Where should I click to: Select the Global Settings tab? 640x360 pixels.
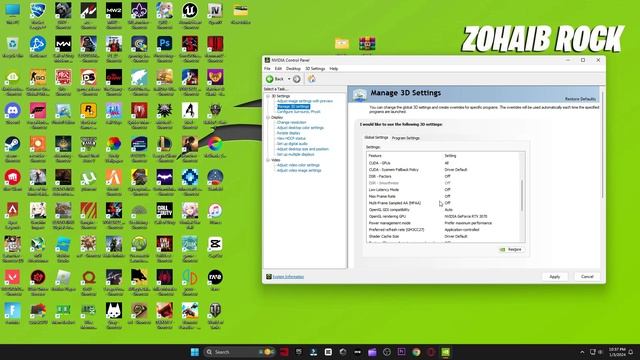point(376,138)
